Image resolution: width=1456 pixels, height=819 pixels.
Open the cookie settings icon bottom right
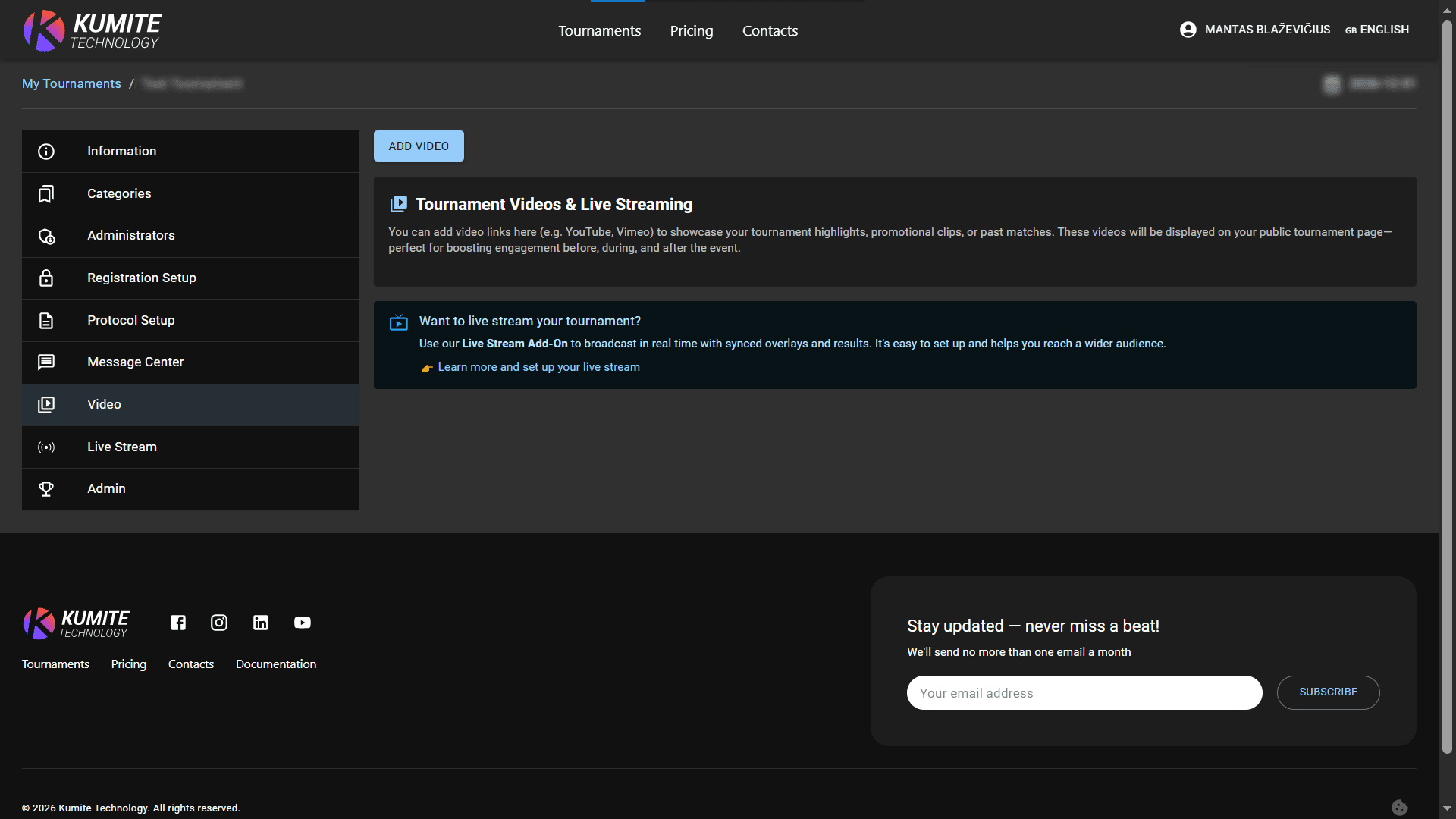click(x=1400, y=807)
